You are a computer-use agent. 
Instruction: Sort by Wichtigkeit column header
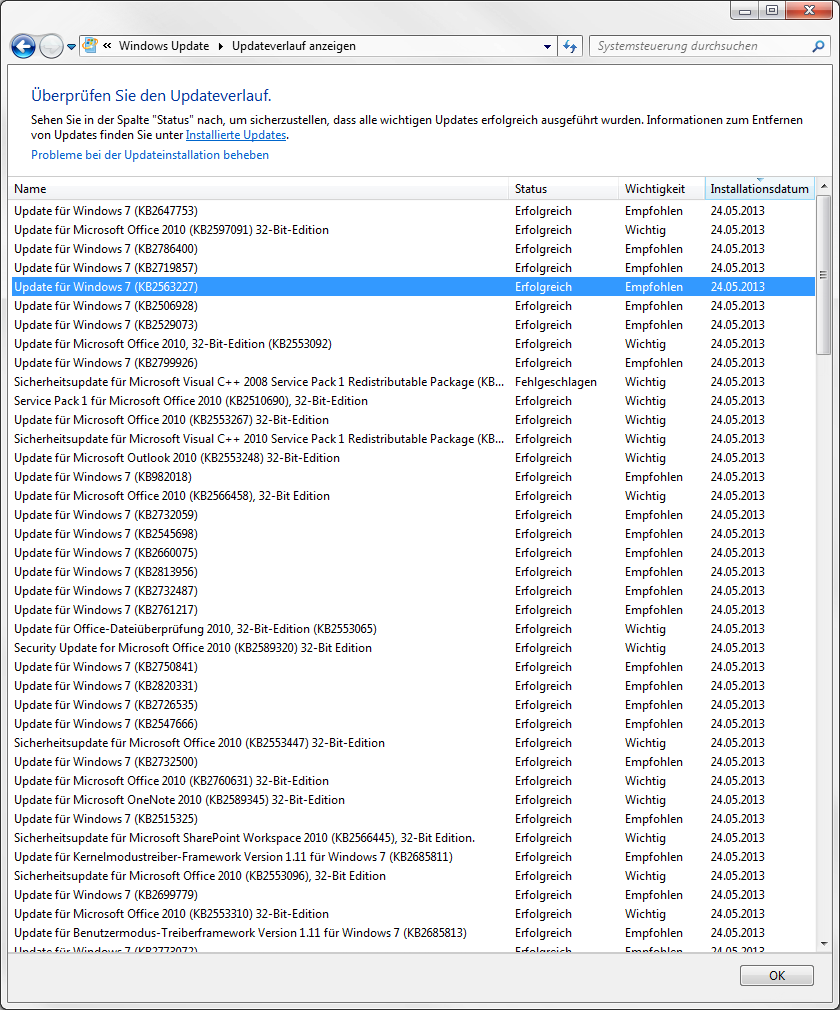(662, 189)
